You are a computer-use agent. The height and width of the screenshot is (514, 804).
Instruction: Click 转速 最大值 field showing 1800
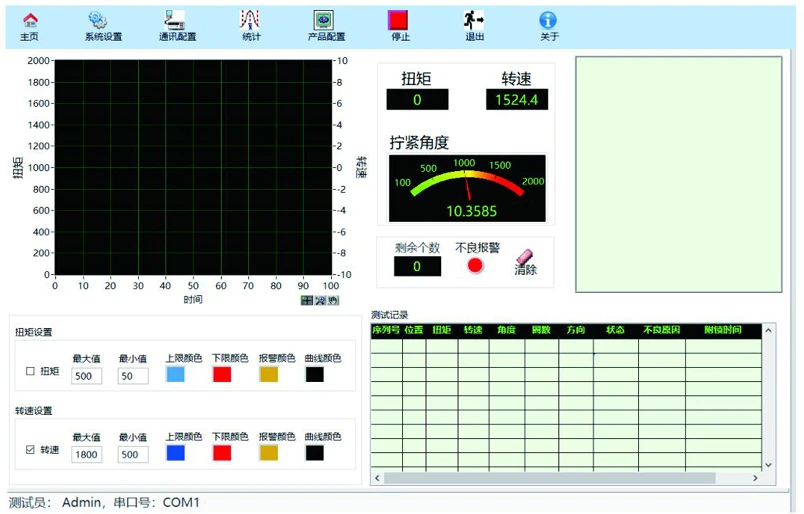(x=87, y=454)
